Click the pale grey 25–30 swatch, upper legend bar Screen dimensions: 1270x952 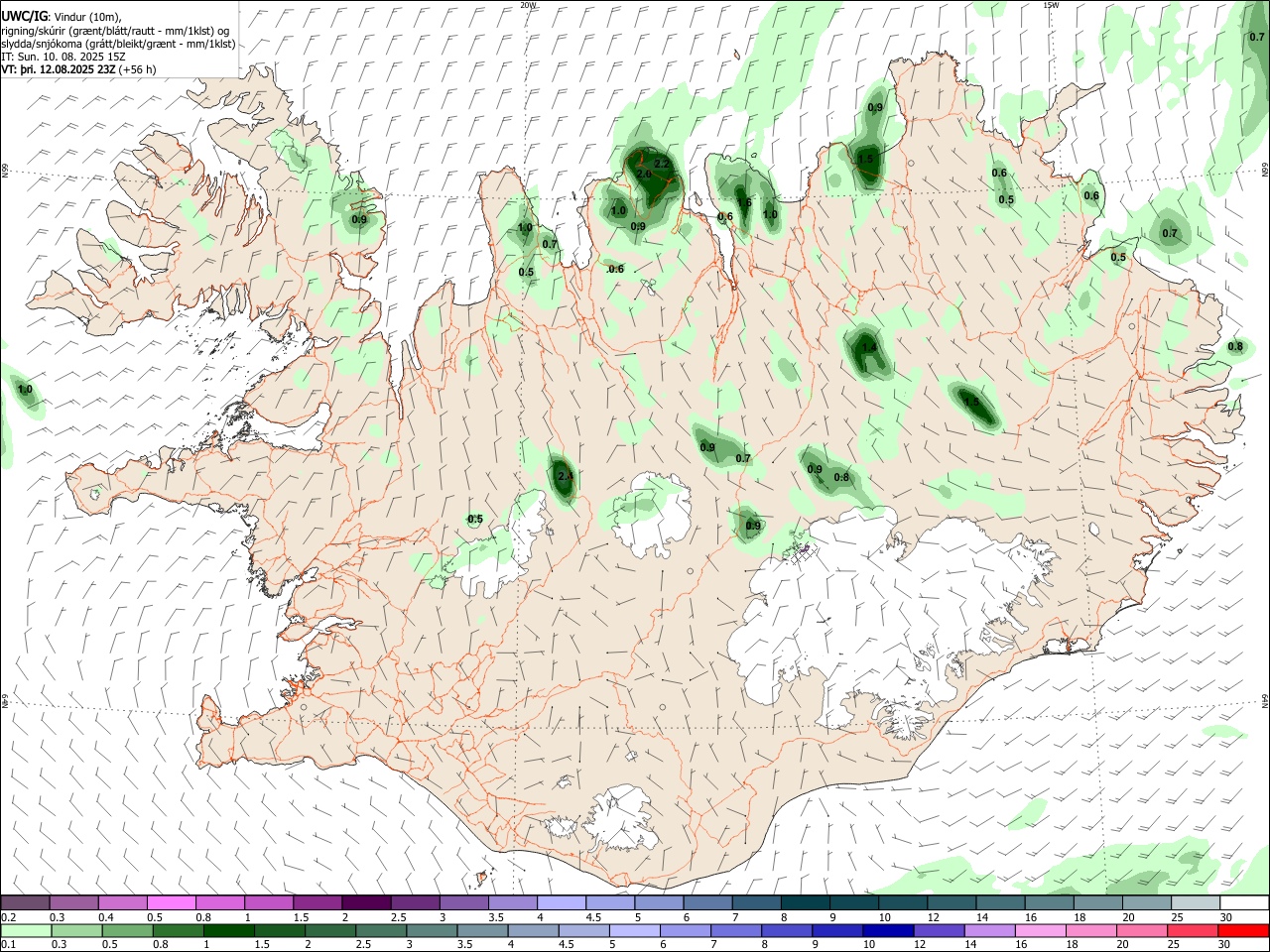click(1197, 903)
